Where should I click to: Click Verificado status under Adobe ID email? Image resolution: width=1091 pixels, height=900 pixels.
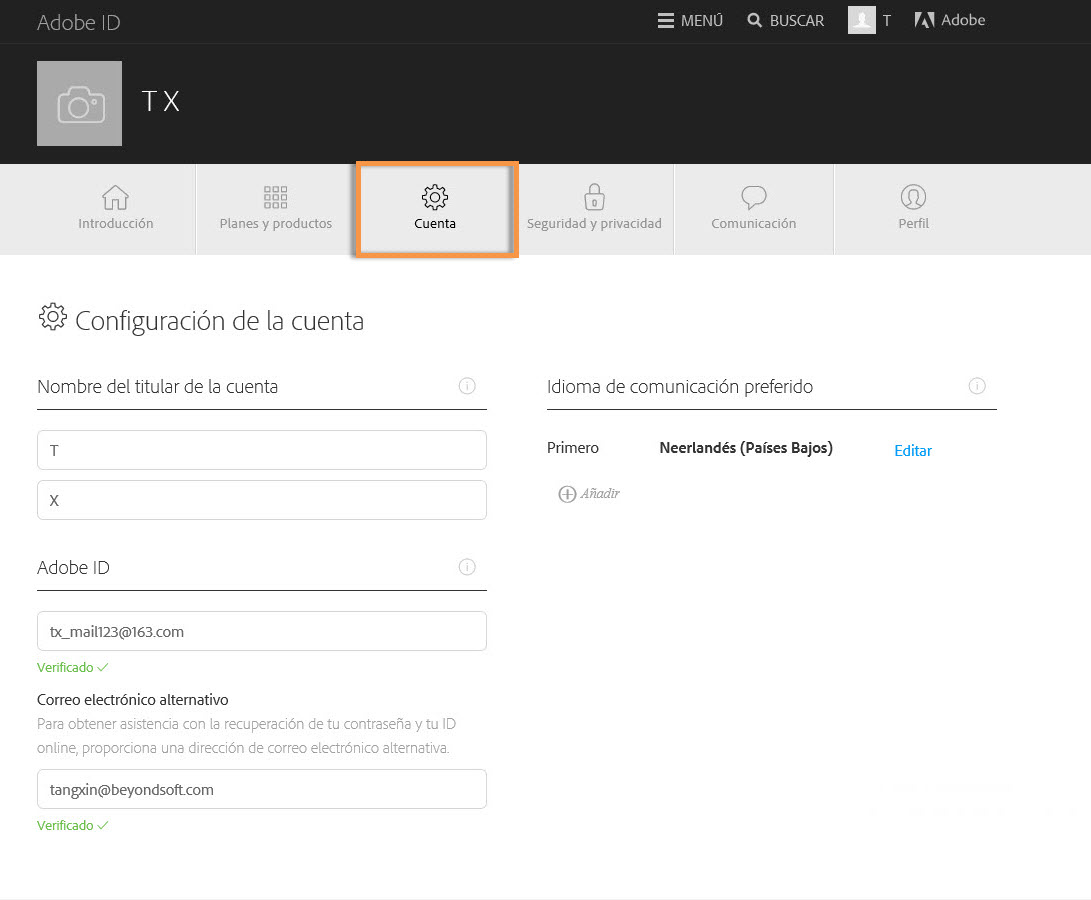pos(72,668)
